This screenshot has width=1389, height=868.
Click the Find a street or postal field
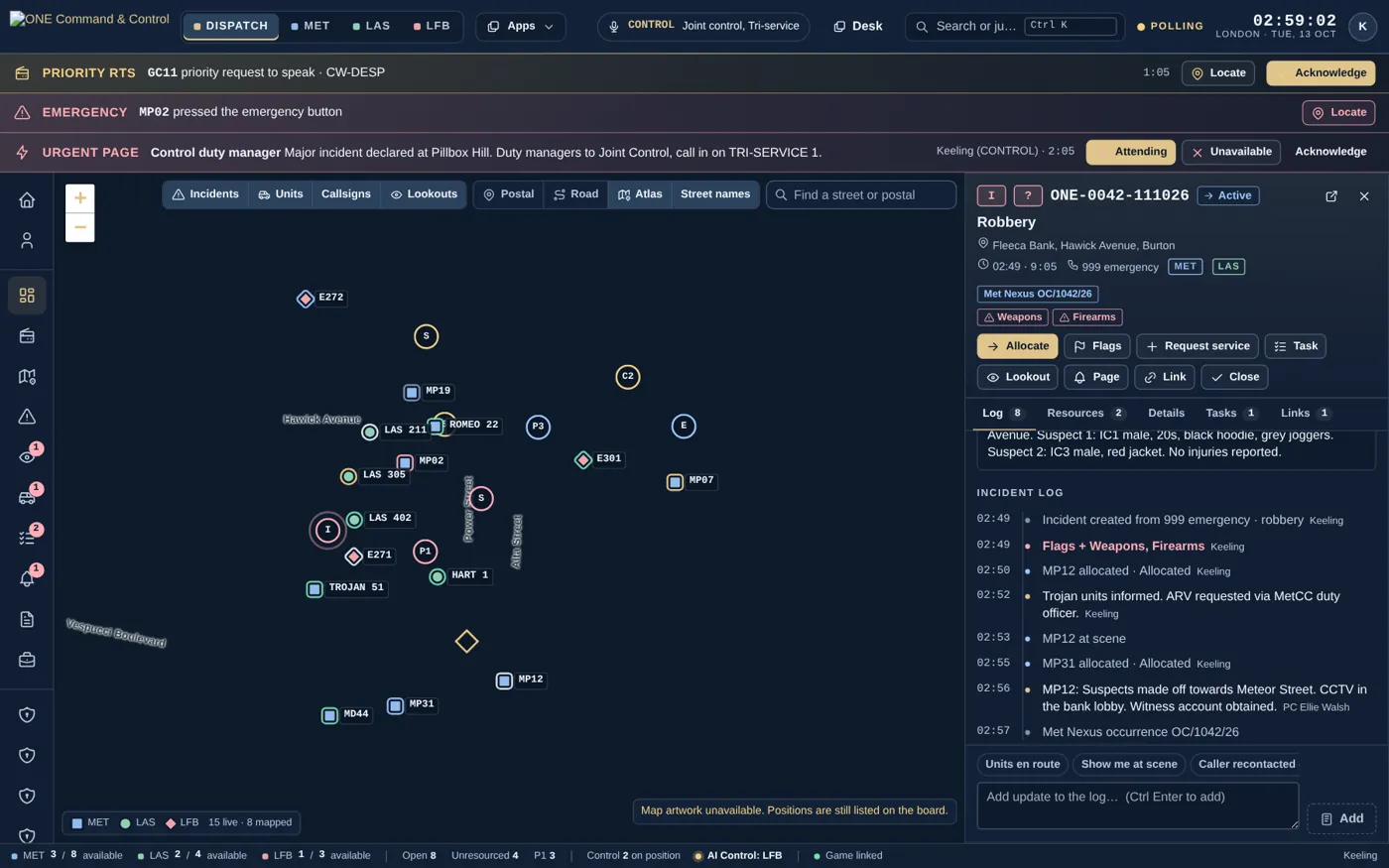[x=861, y=195]
